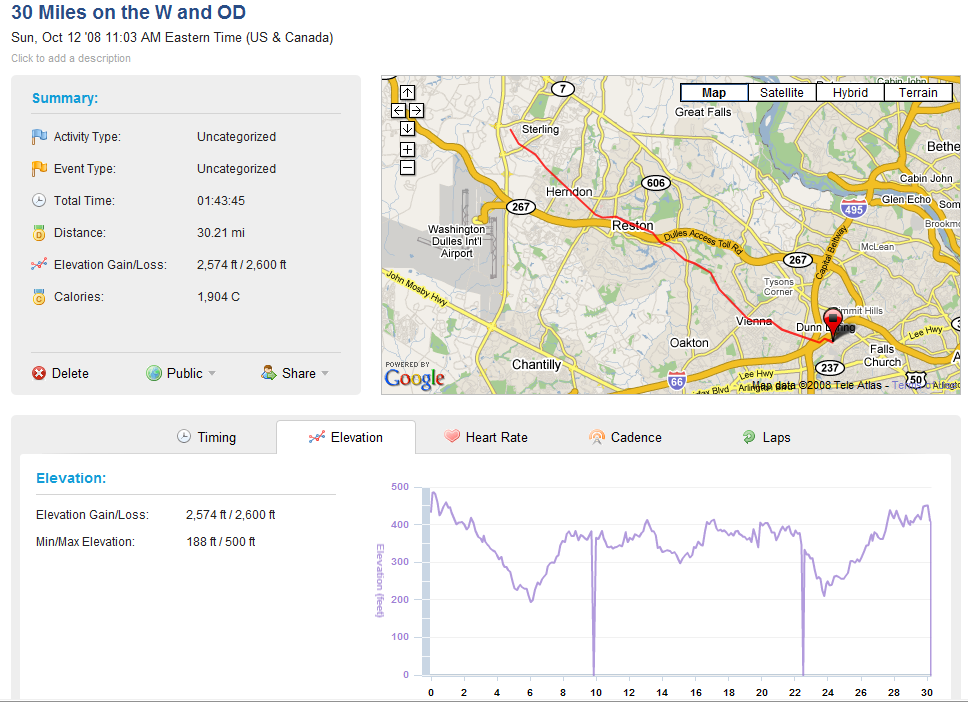The image size is (968, 702).
Task: Click to add a description text
Action: point(71,58)
